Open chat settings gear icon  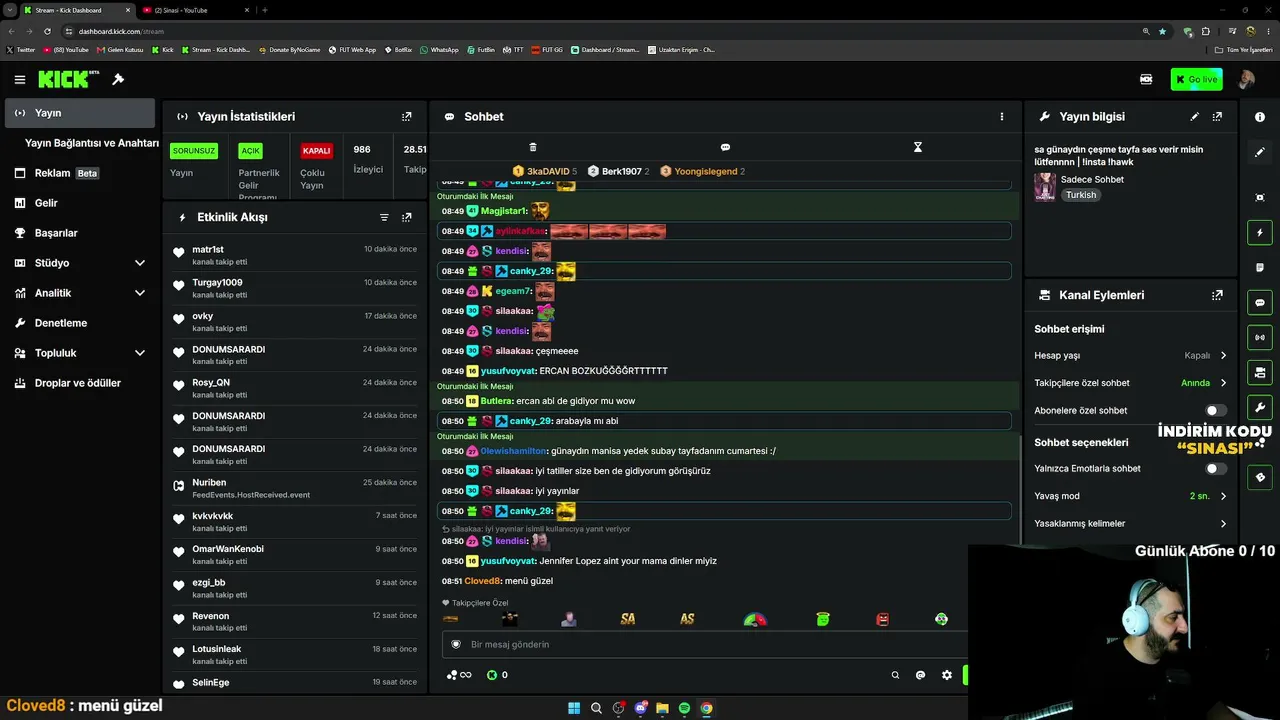pyautogui.click(x=947, y=675)
